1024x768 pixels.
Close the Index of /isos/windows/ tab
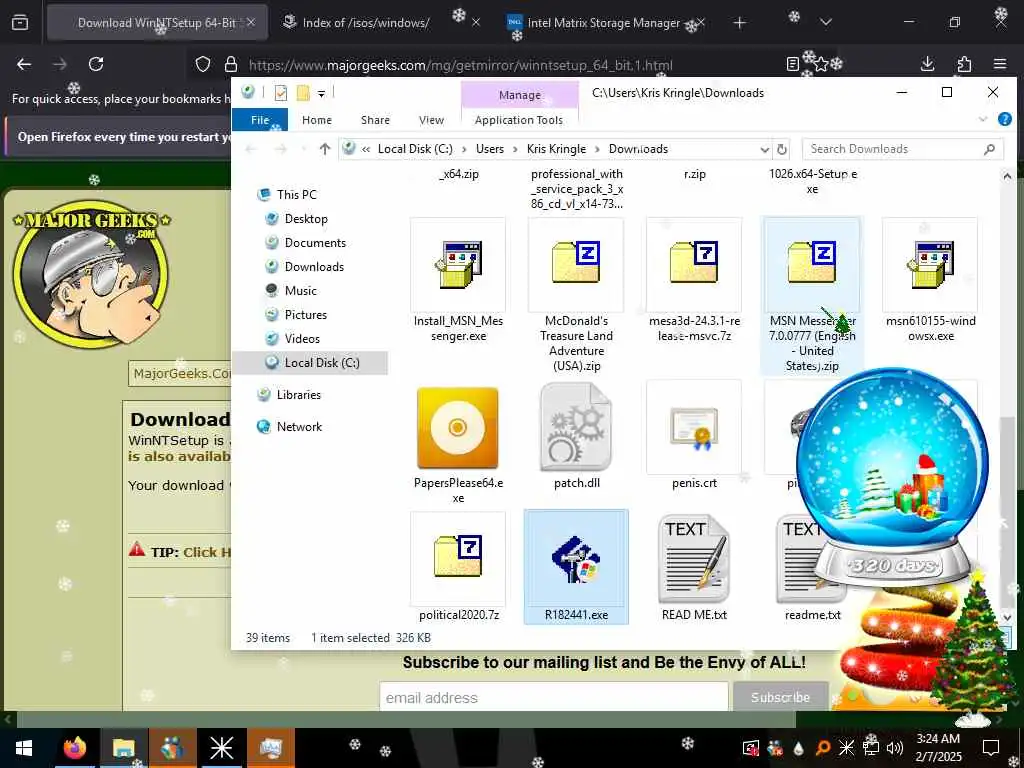point(476,23)
